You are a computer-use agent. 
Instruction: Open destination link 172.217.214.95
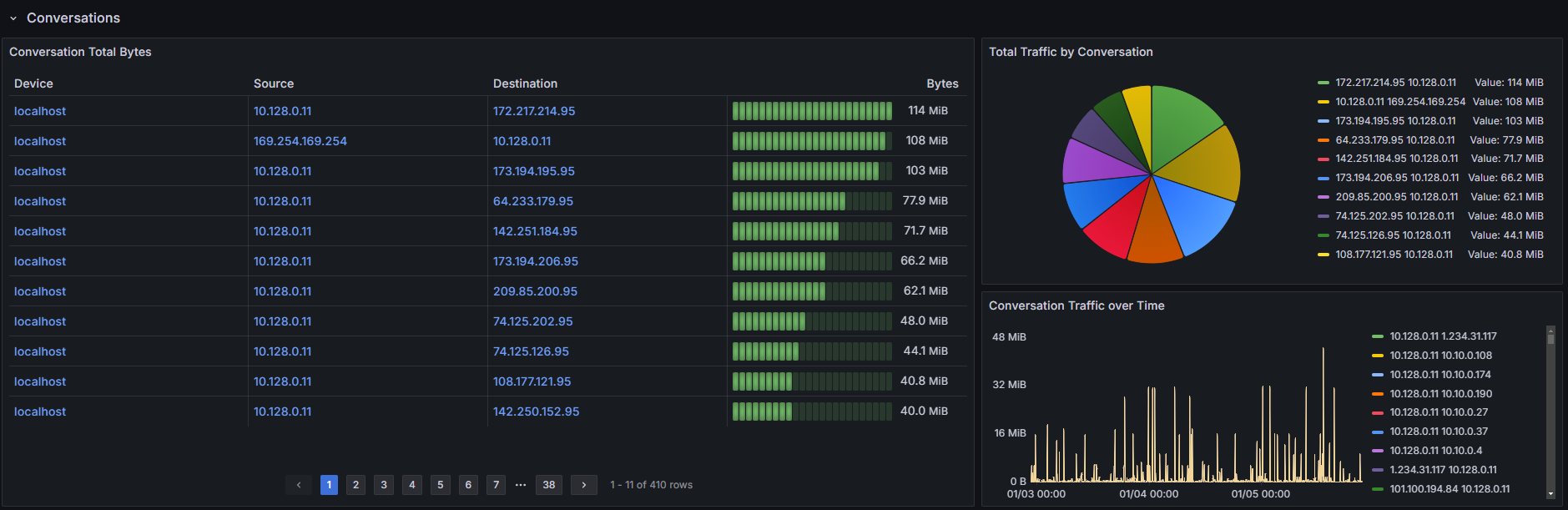coord(534,111)
